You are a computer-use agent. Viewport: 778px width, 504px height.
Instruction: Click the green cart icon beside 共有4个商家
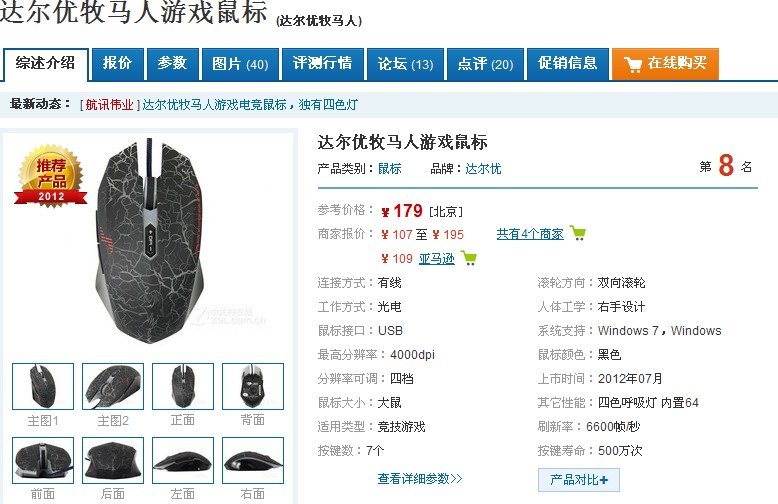pos(578,233)
